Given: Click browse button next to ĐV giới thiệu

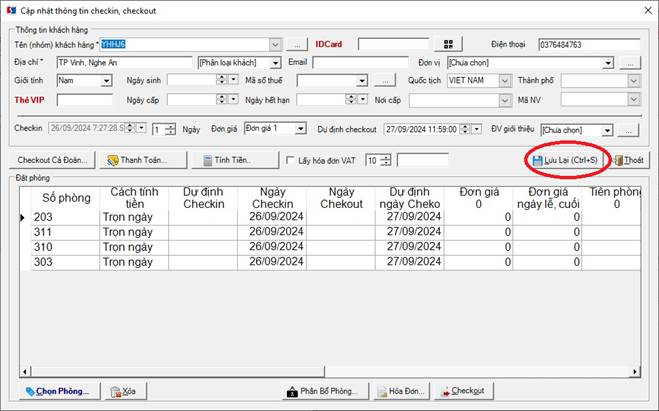Looking at the screenshot, I should [628, 131].
